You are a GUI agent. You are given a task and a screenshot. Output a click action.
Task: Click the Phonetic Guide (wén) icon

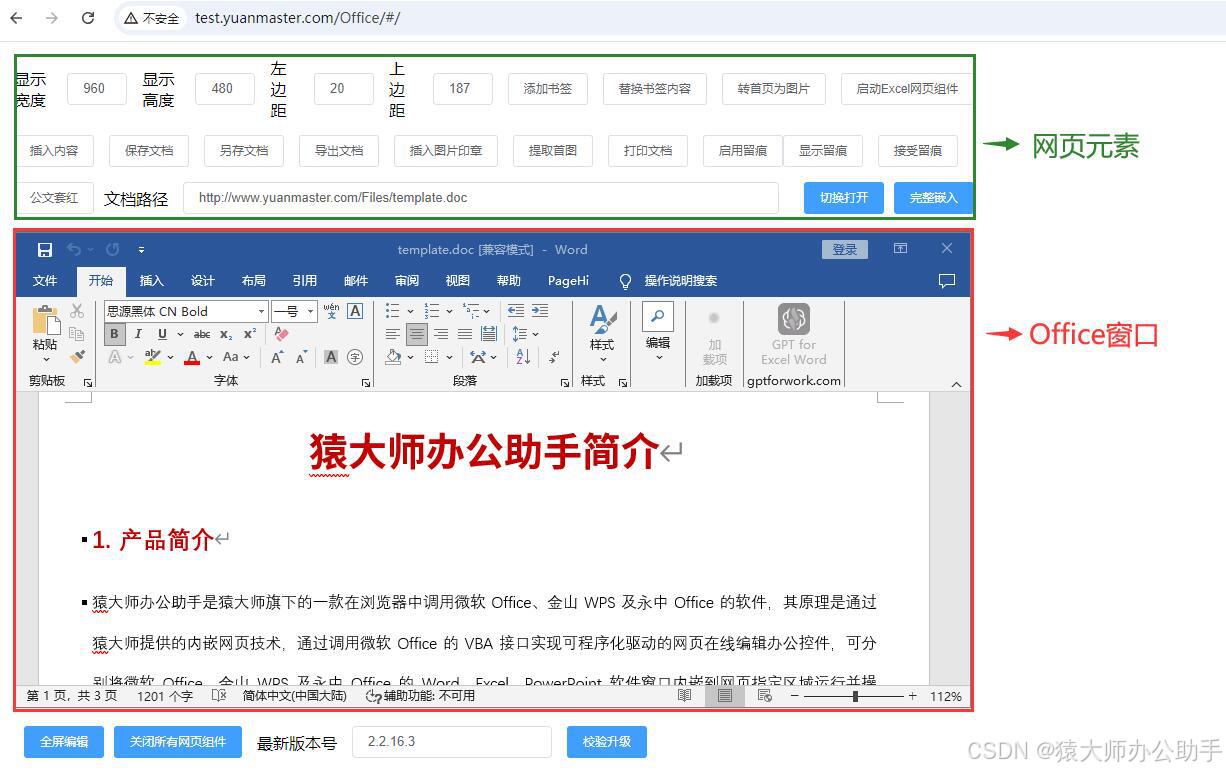(331, 311)
